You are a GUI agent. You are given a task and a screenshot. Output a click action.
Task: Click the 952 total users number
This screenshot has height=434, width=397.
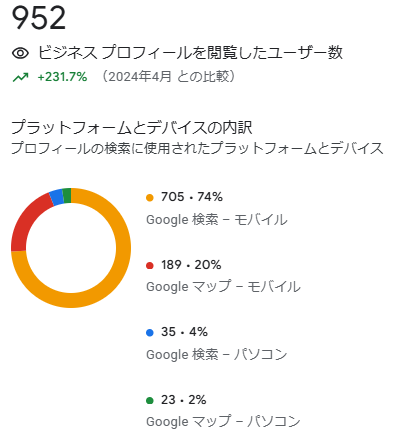point(39,18)
